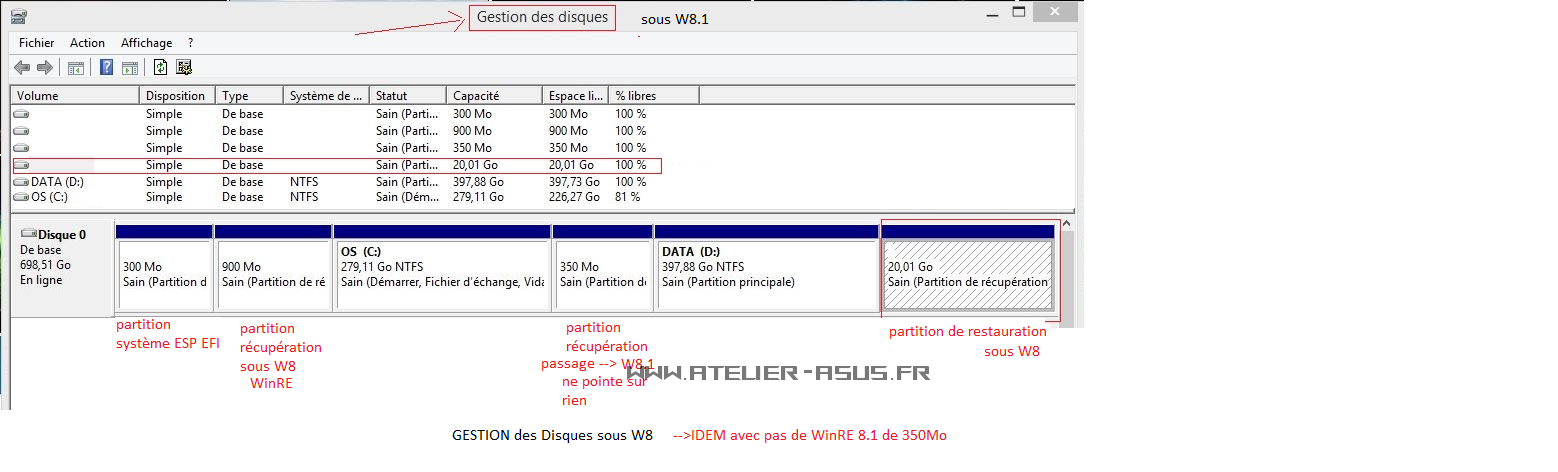Open Help via blue question mark icon
Screen dimensions: 1558x472
tap(106, 68)
